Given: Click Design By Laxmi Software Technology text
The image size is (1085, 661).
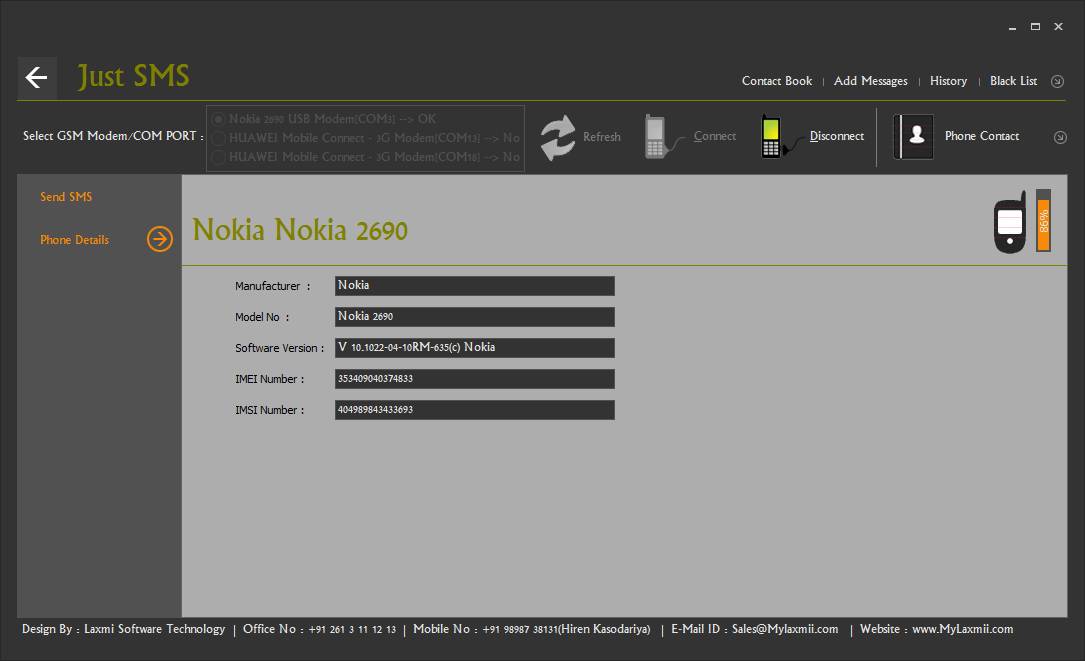Looking at the screenshot, I should coord(123,629).
